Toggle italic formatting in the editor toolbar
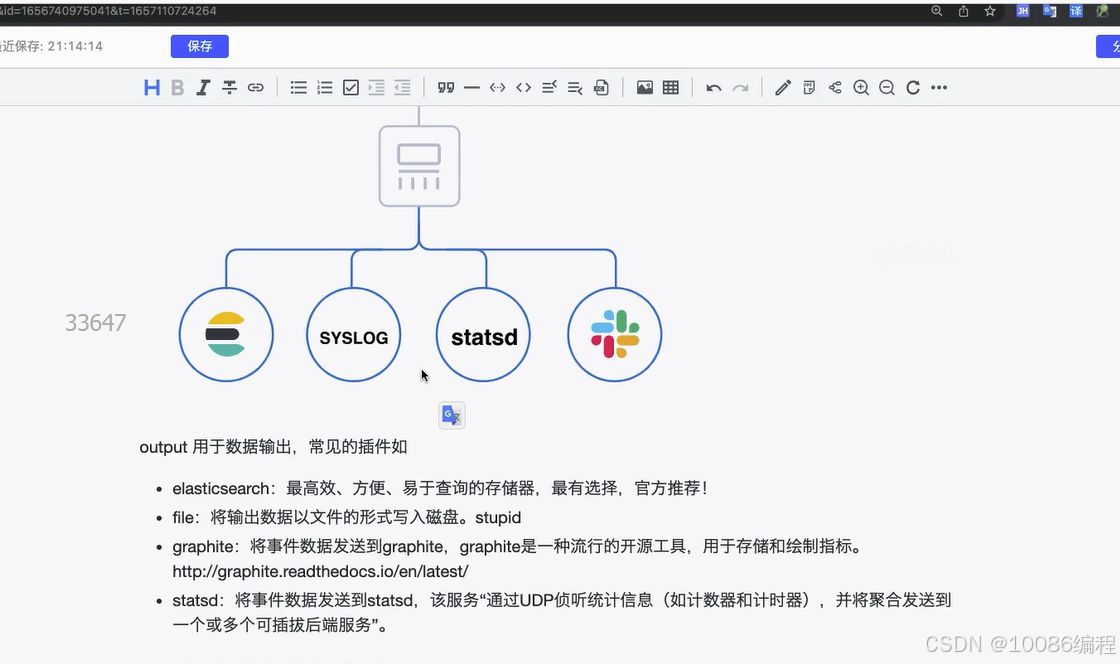 (203, 88)
